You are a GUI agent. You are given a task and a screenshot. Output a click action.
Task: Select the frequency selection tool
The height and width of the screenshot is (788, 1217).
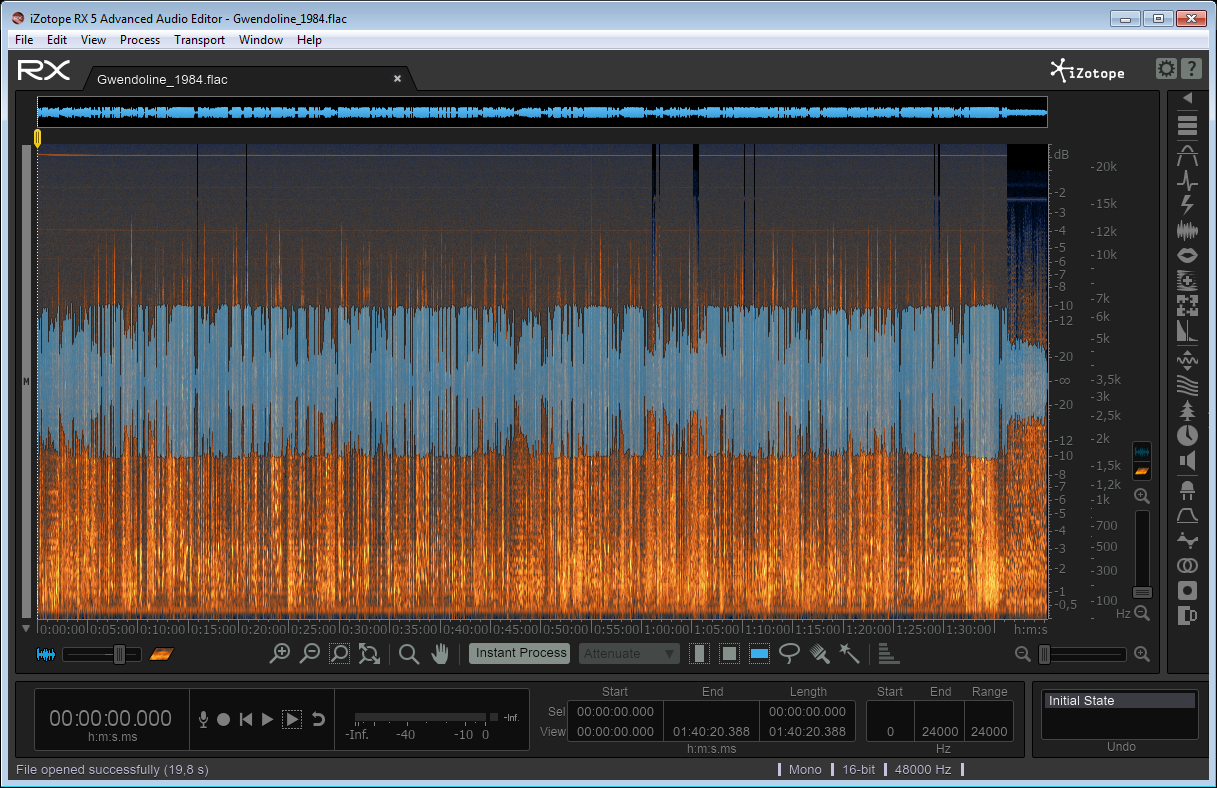point(759,654)
